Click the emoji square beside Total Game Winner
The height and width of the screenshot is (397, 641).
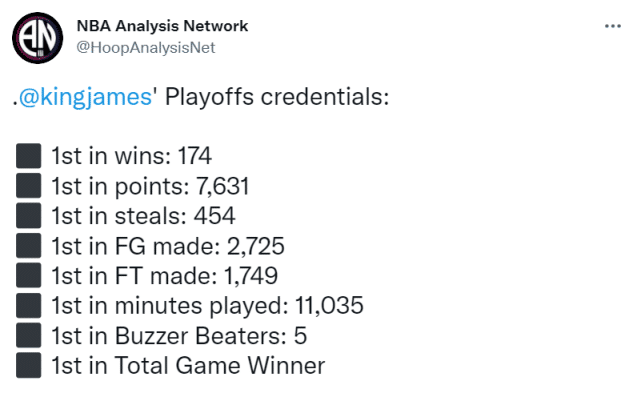tap(29, 365)
